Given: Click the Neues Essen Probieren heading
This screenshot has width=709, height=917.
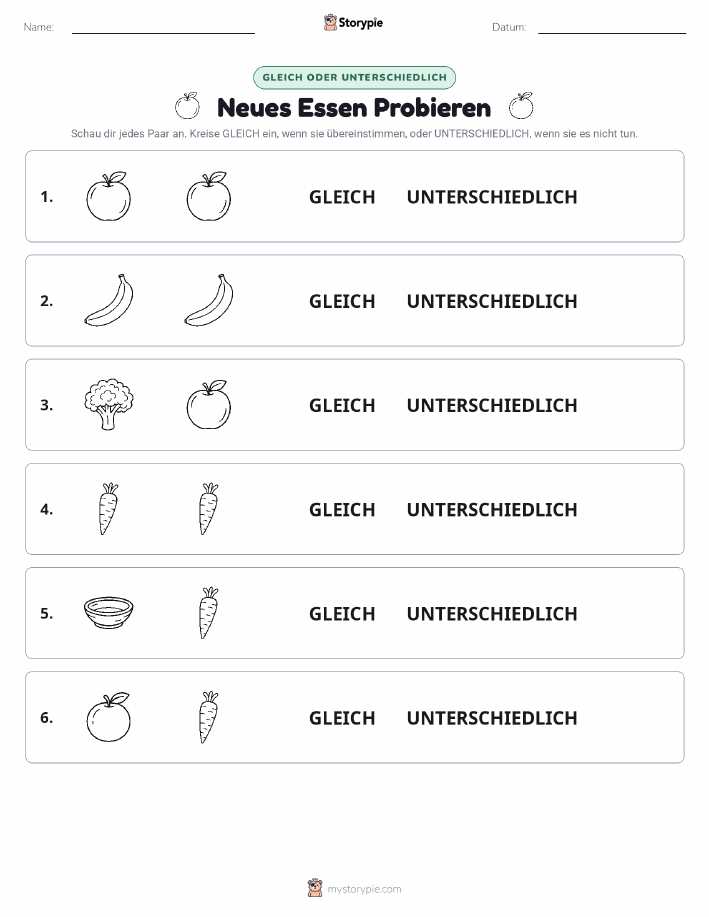Looking at the screenshot, I should coord(354,108).
